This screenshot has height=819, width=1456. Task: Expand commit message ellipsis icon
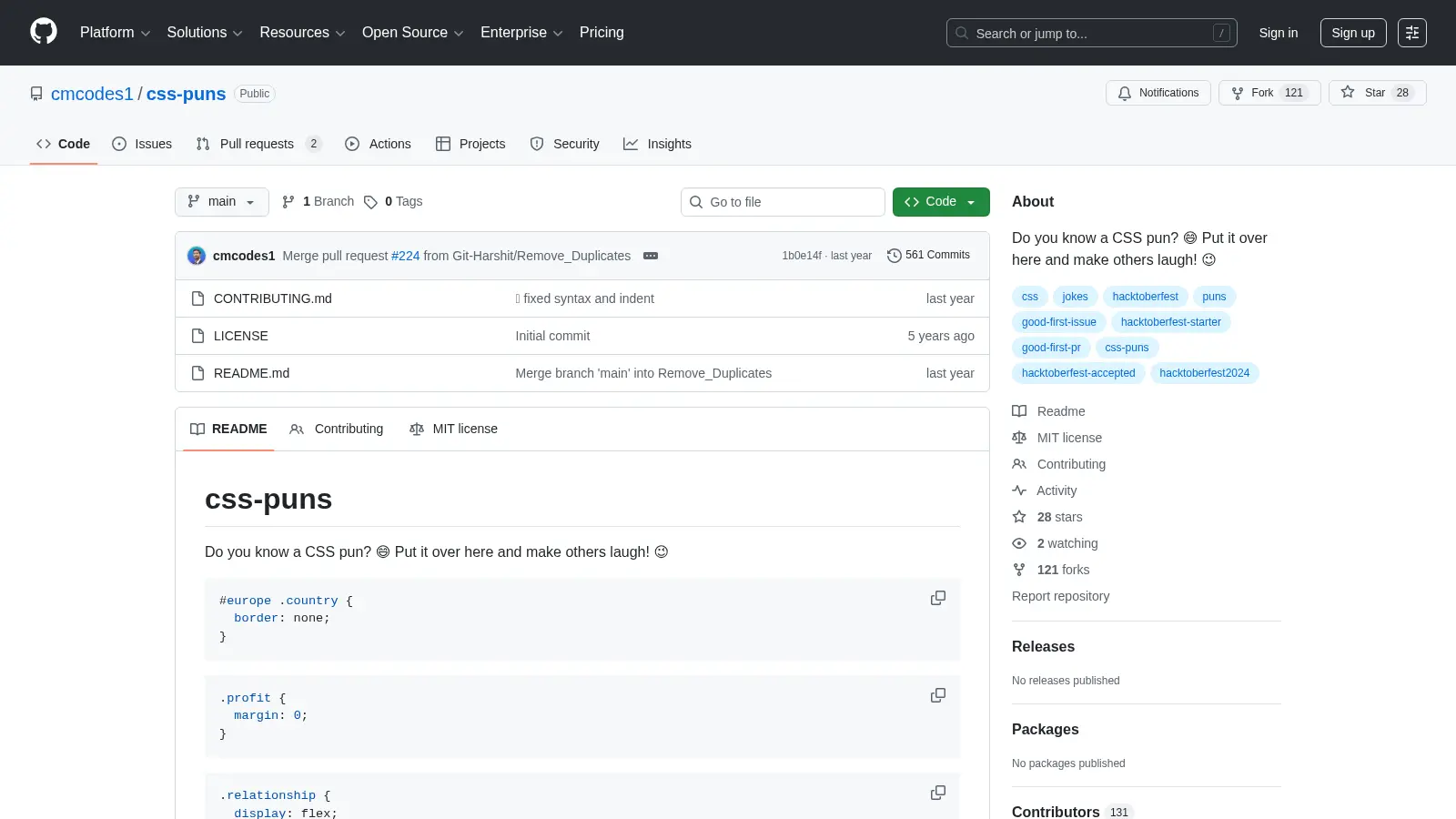coord(651,256)
